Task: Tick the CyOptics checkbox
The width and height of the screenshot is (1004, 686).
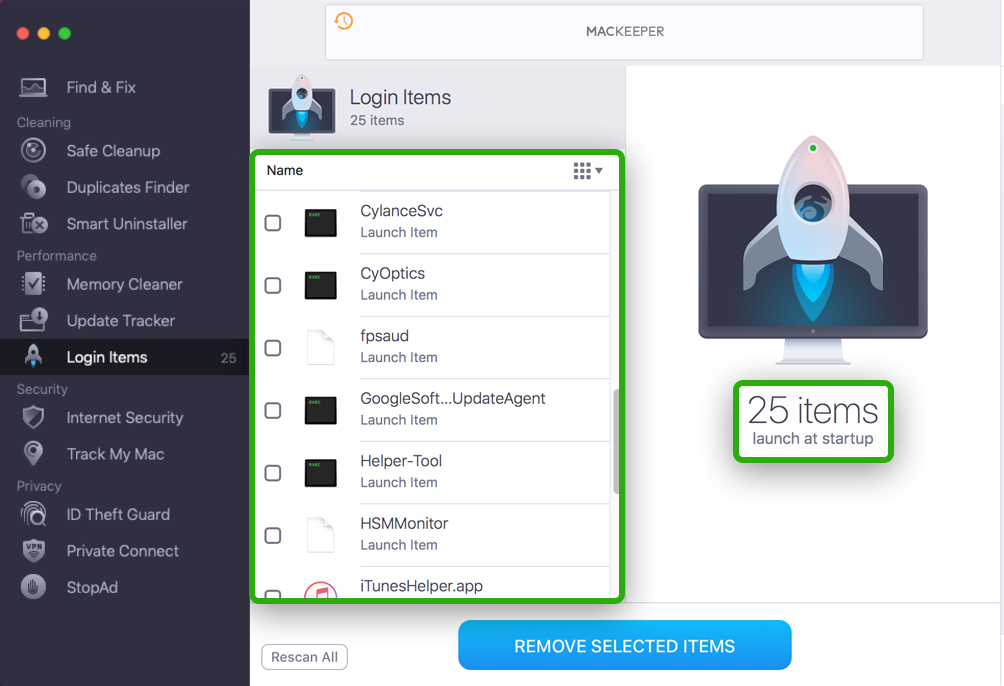Action: coord(273,285)
